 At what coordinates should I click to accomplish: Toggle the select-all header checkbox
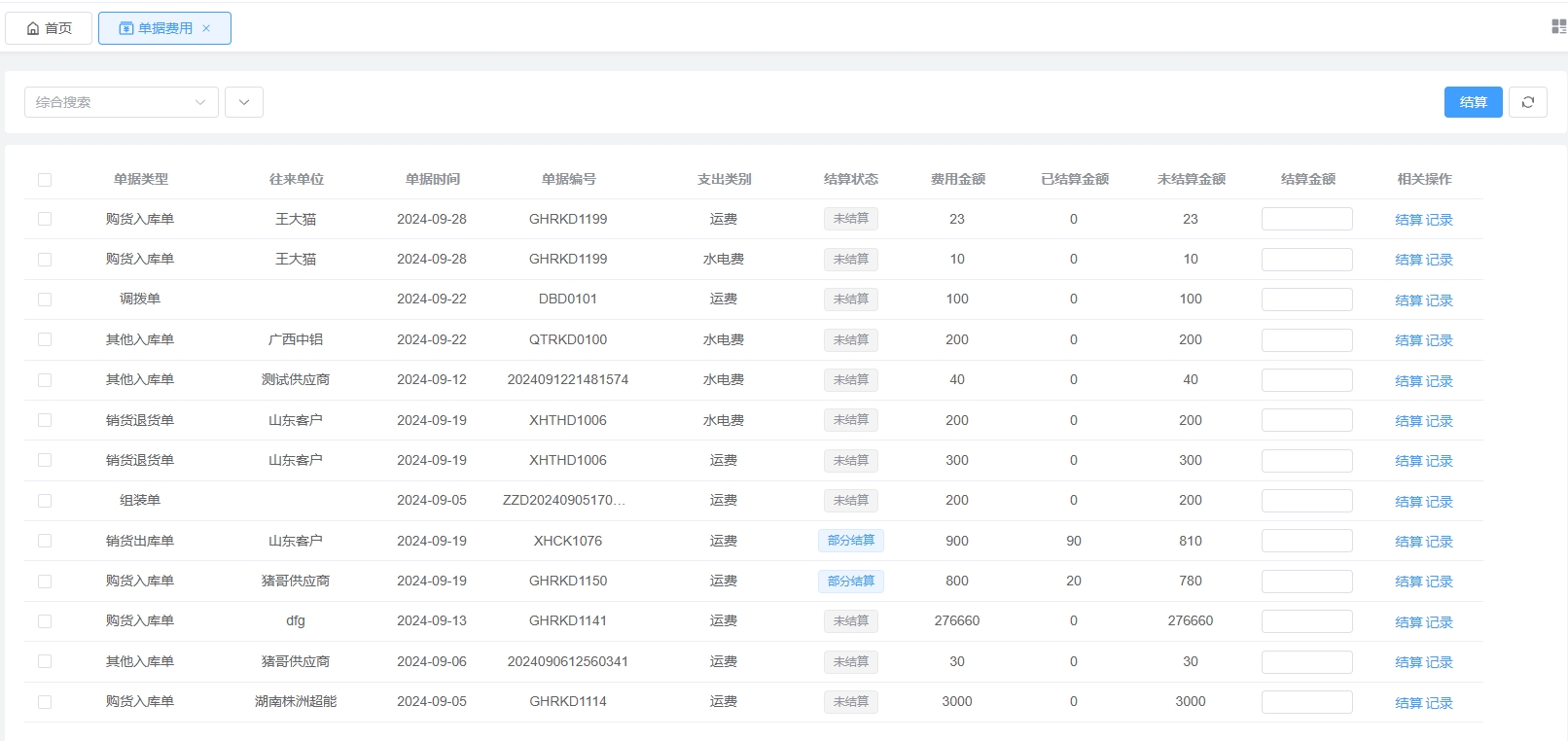tap(45, 180)
